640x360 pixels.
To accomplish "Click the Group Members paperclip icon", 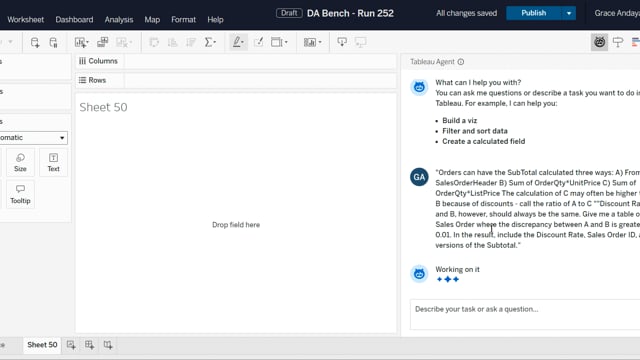I will point(258,42).
